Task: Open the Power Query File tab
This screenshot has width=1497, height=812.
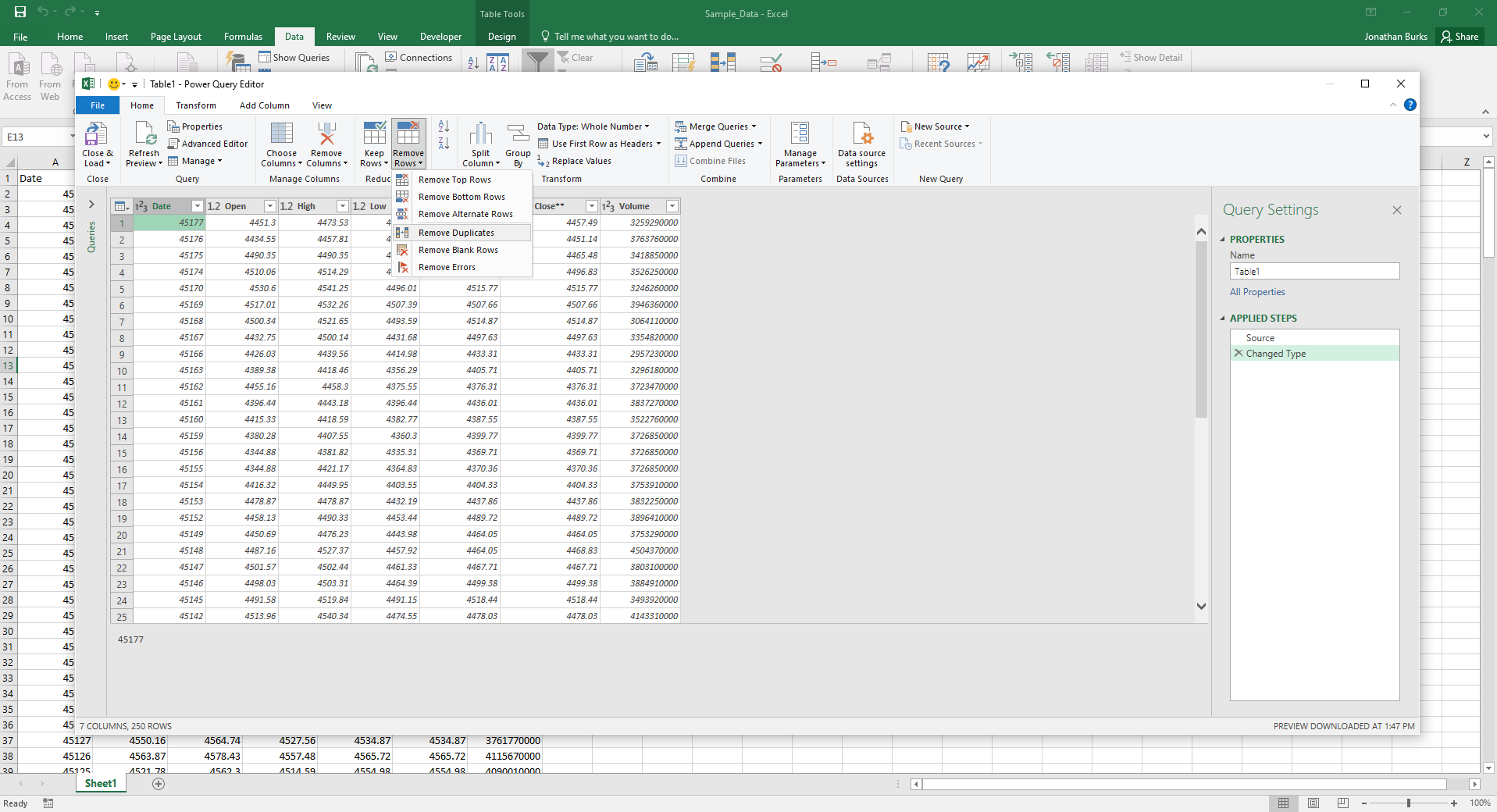Action: 98,105
